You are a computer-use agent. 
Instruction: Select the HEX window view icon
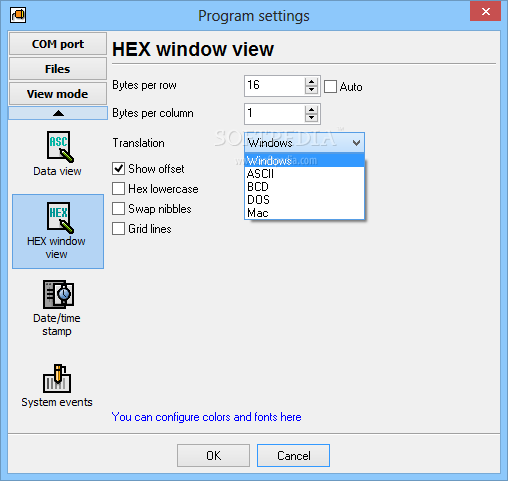[x=58, y=231]
